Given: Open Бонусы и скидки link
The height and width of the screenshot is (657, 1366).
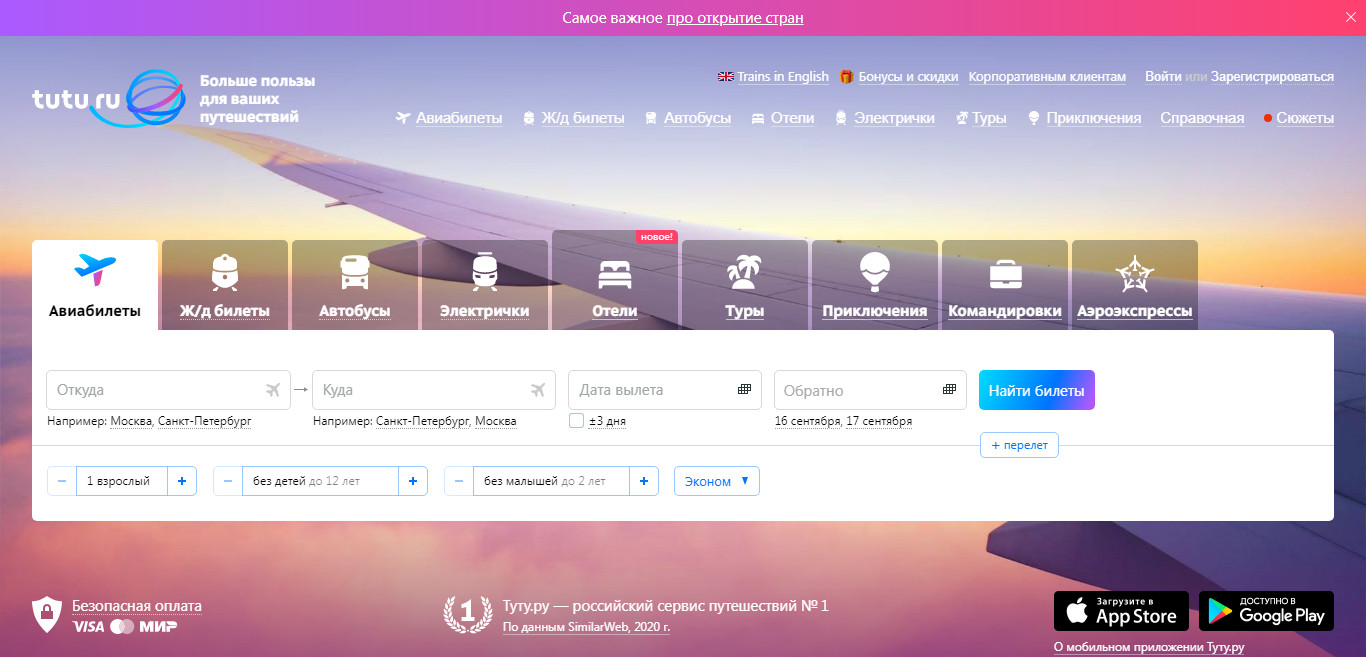Looking at the screenshot, I should click(x=908, y=76).
